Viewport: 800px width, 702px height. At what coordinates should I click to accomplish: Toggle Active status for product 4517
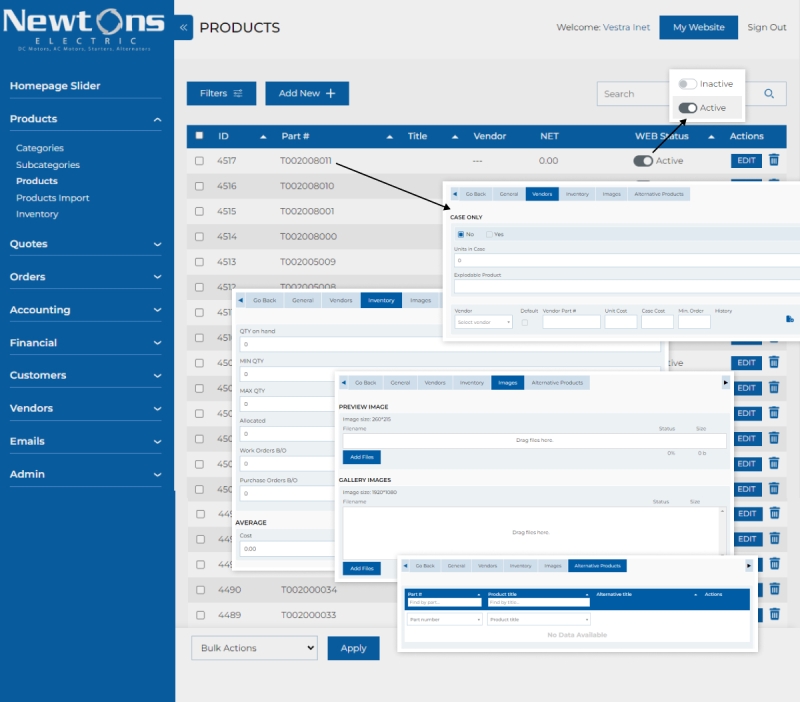pyautogui.click(x=643, y=160)
